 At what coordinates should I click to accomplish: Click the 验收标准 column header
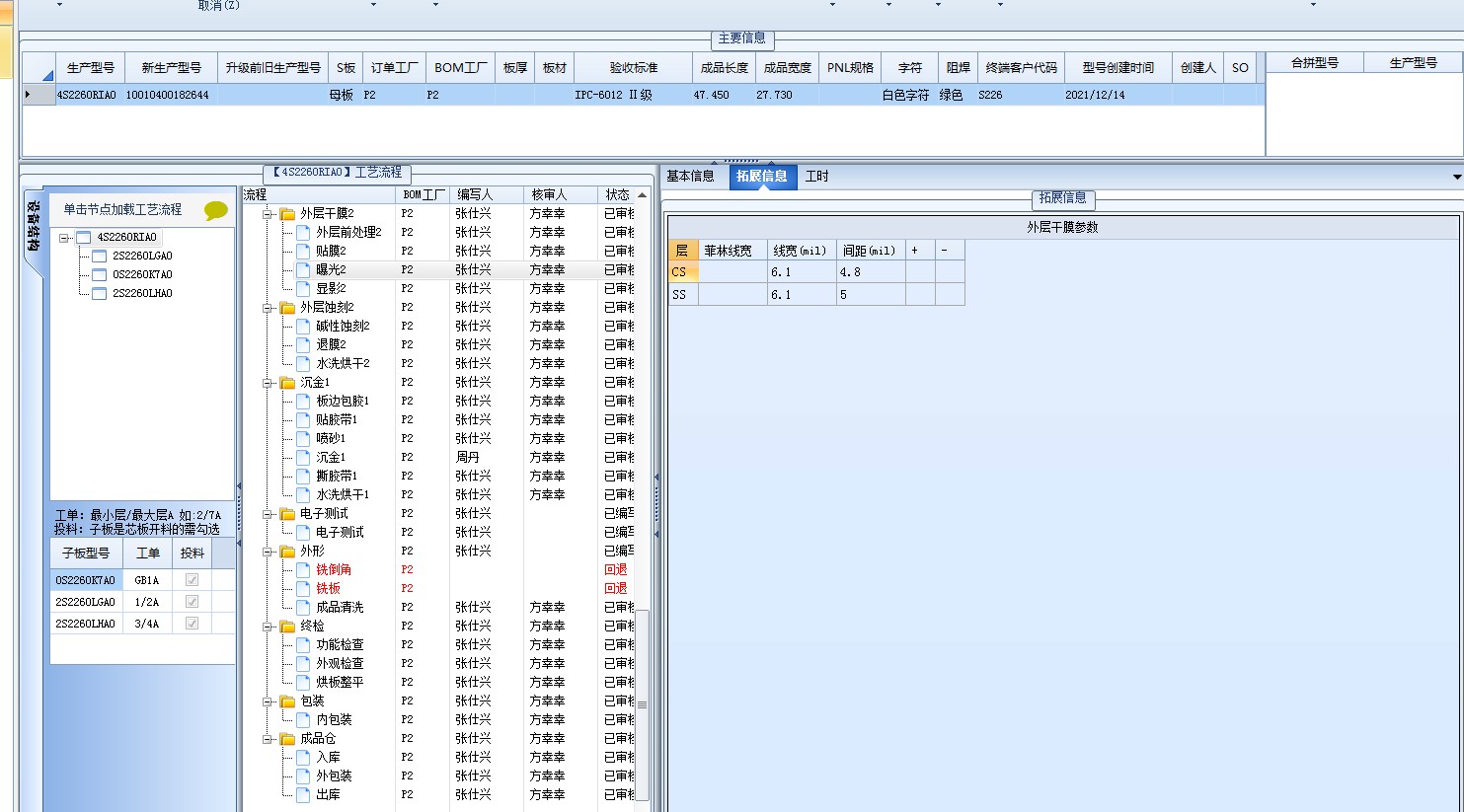point(633,68)
